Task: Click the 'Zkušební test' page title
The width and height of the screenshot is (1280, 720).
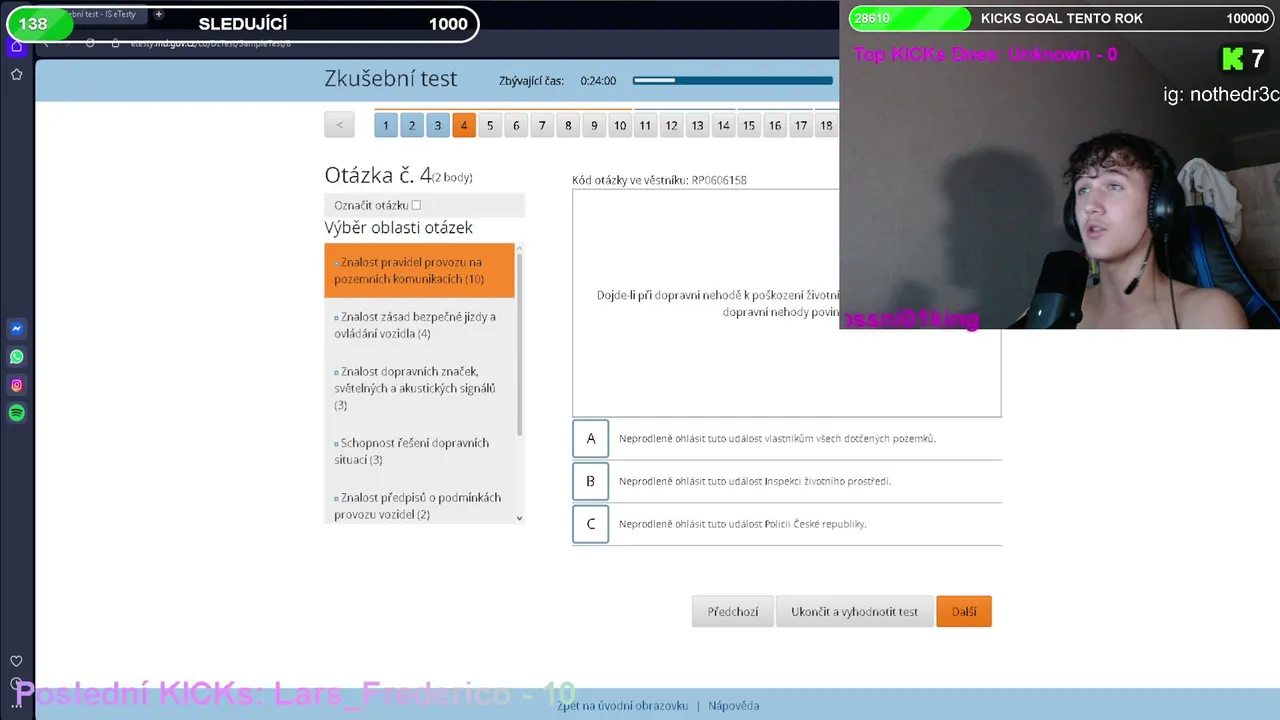Action: [x=391, y=79]
